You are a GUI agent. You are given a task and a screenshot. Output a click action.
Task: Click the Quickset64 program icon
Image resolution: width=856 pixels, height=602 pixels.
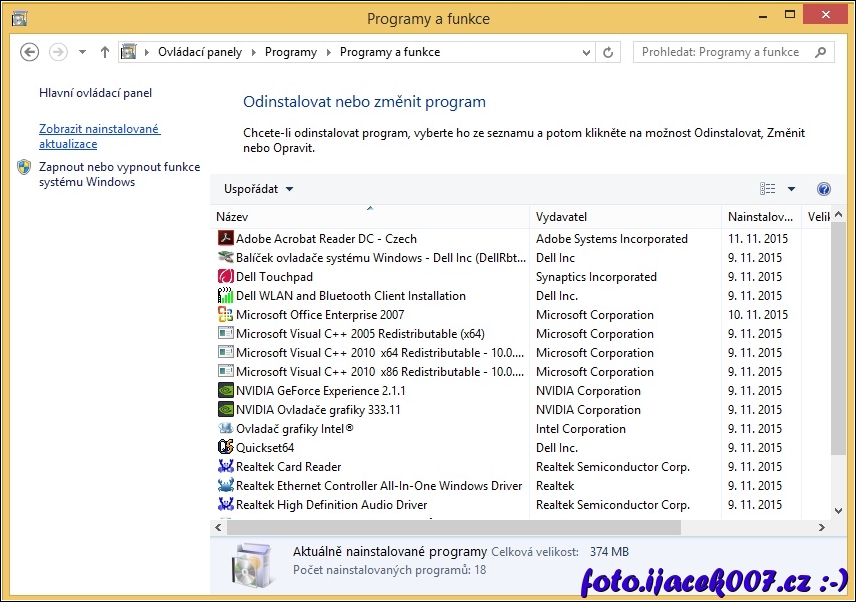(x=225, y=448)
